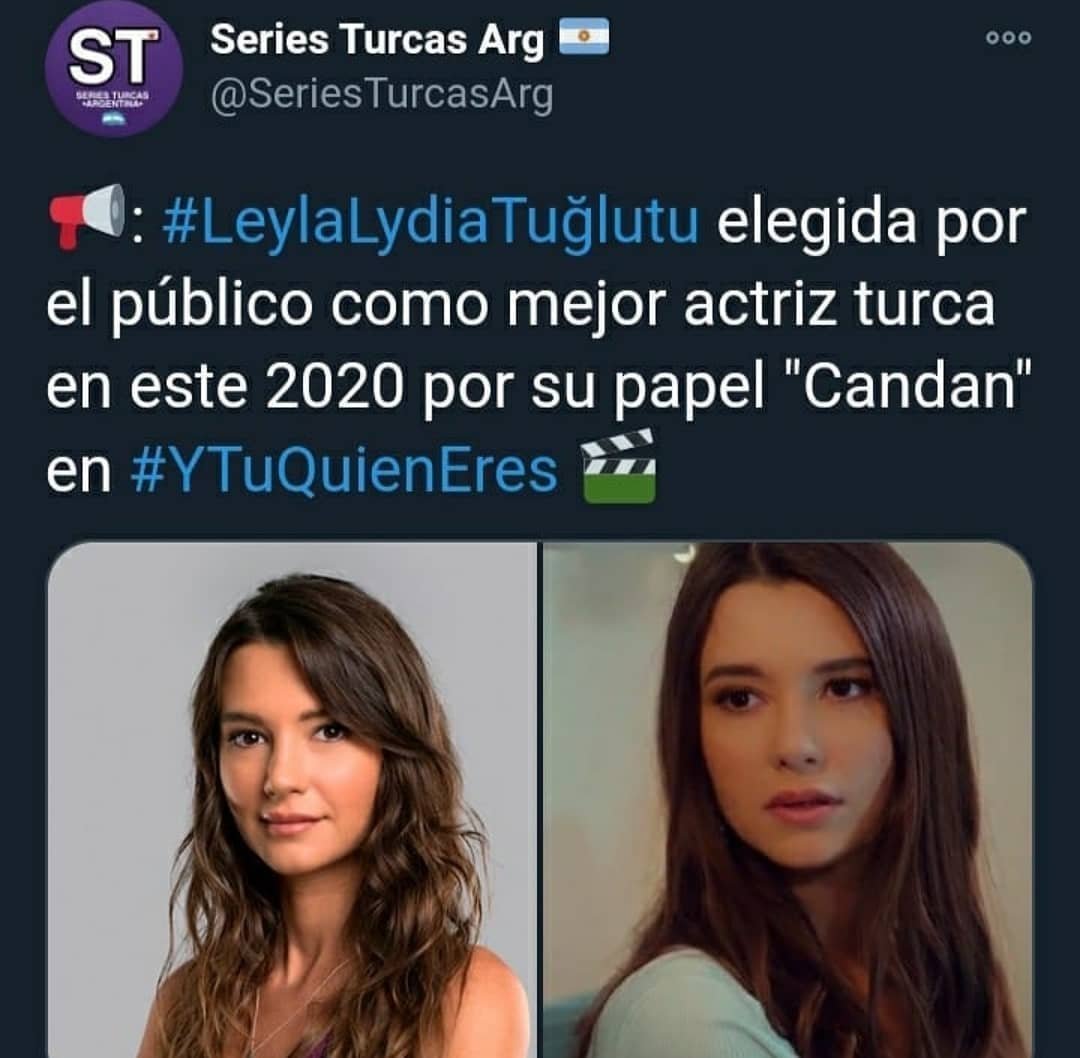Viewport: 1080px width, 1058px height.
Task: Click the Argentina flag emoji beside the name
Action: click(x=583, y=37)
